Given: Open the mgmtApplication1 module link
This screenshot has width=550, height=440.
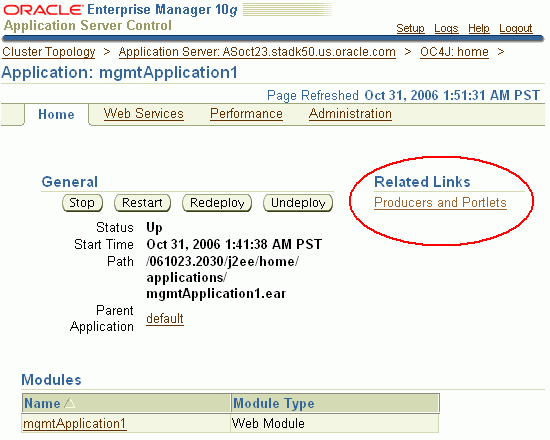Looking at the screenshot, I should pyautogui.click(x=74, y=424).
